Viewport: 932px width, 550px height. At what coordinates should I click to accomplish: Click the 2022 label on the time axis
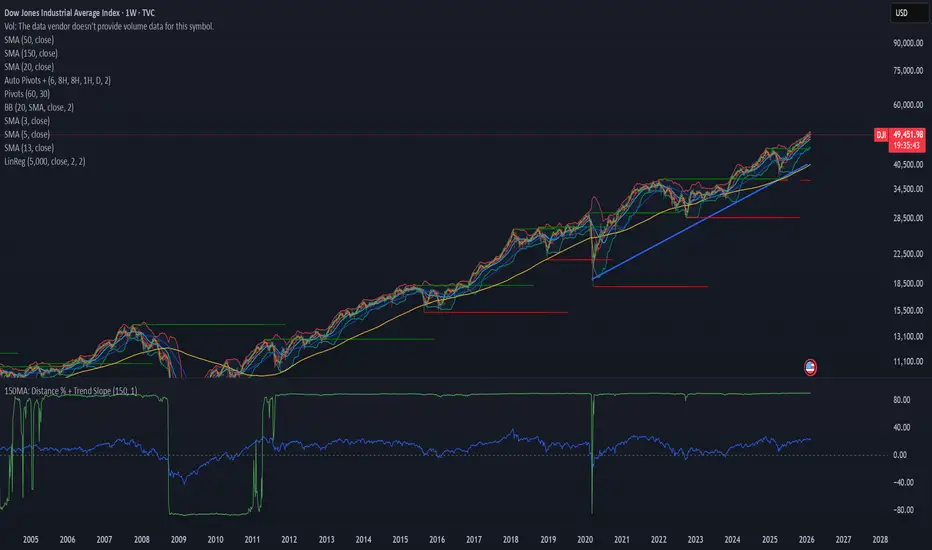(x=659, y=540)
